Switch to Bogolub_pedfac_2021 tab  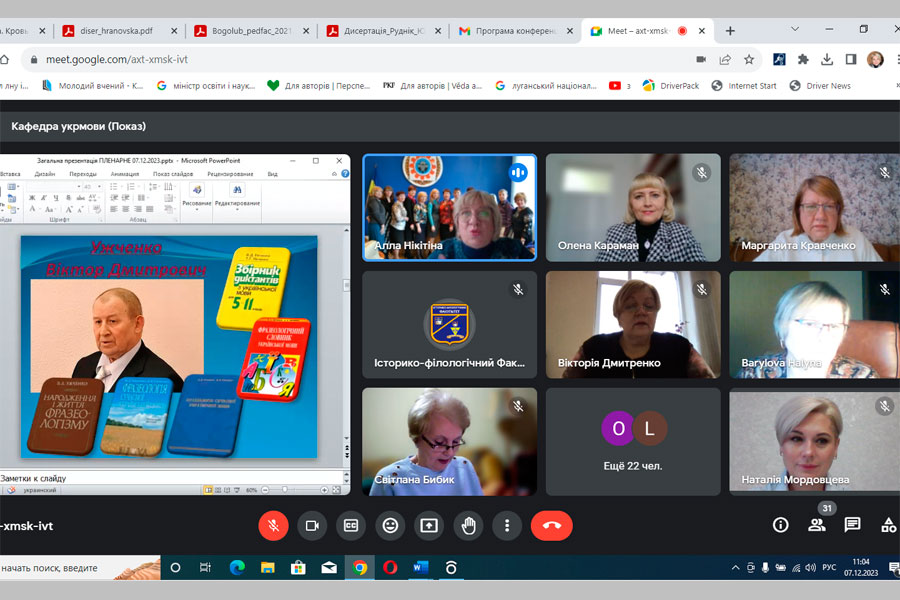pyautogui.click(x=251, y=31)
